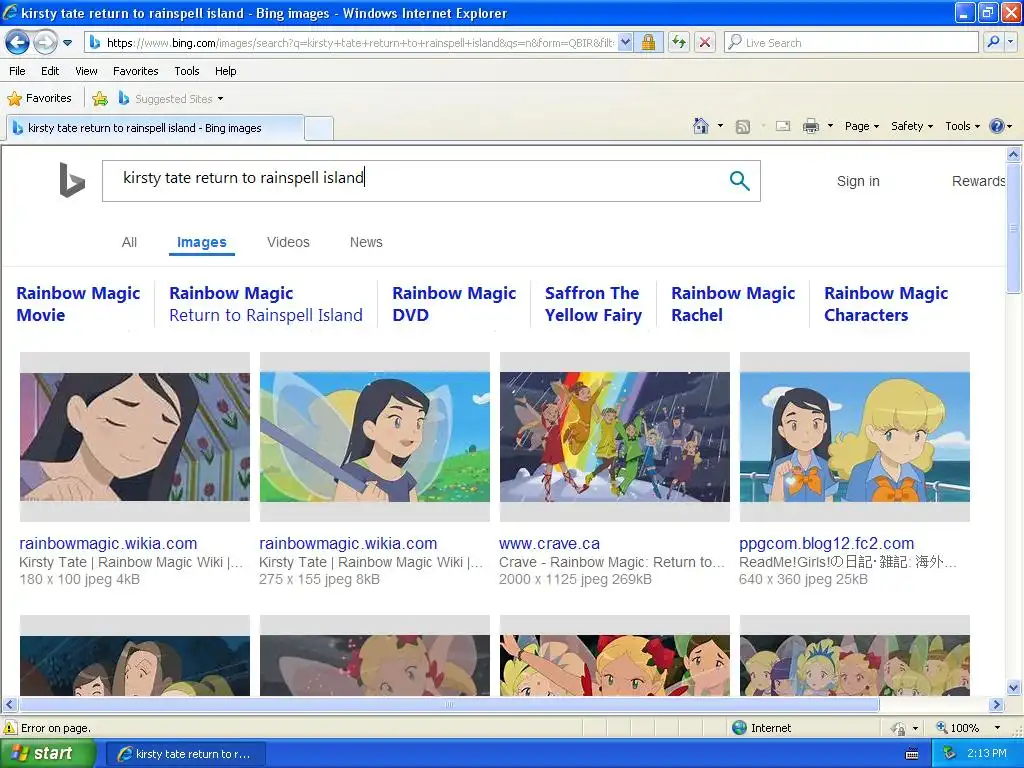Click the Refresh page icon
1024x768 pixels.
(679, 43)
